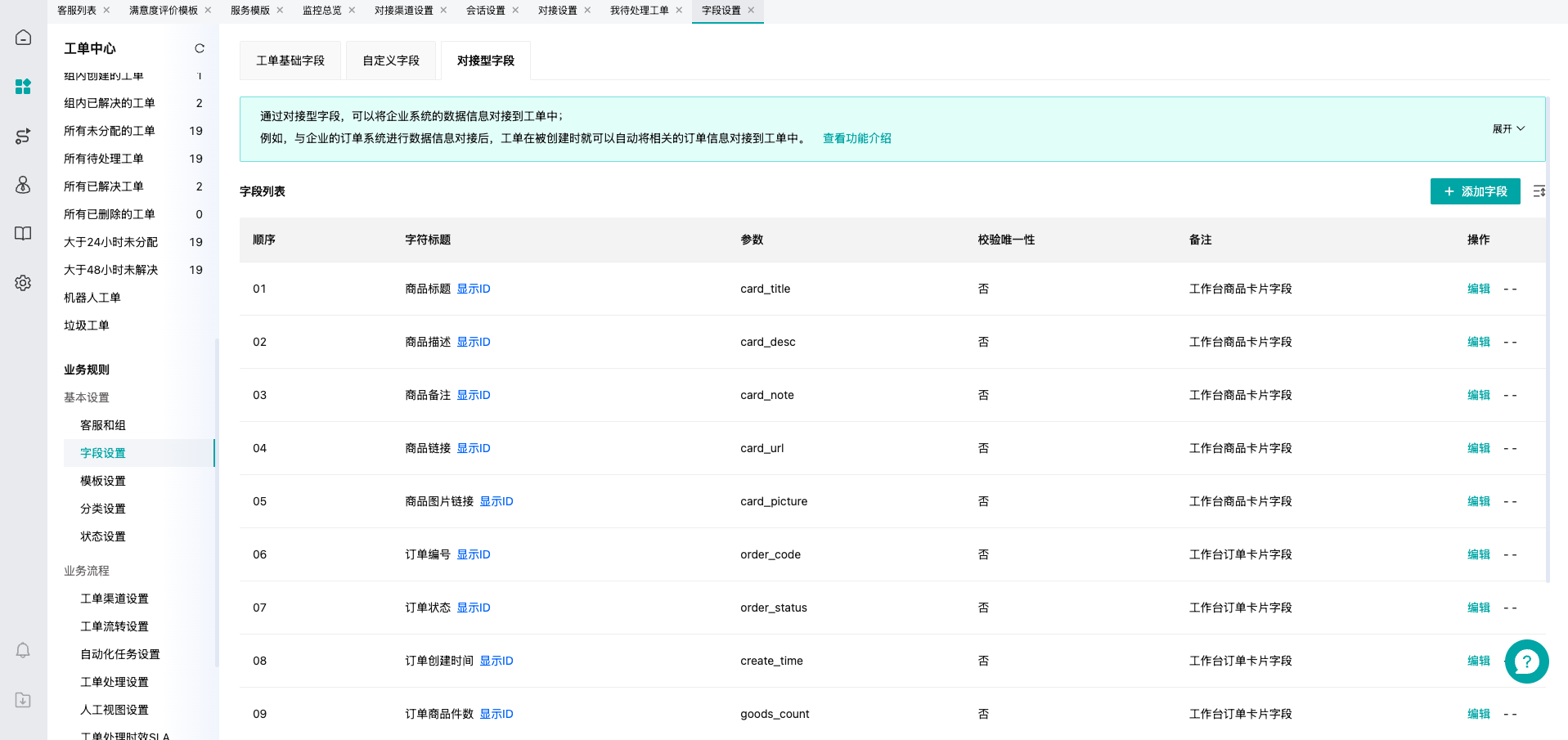Open 自动化任务设置 in sidebar
Image resolution: width=1568 pixels, height=740 pixels.
tap(120, 654)
